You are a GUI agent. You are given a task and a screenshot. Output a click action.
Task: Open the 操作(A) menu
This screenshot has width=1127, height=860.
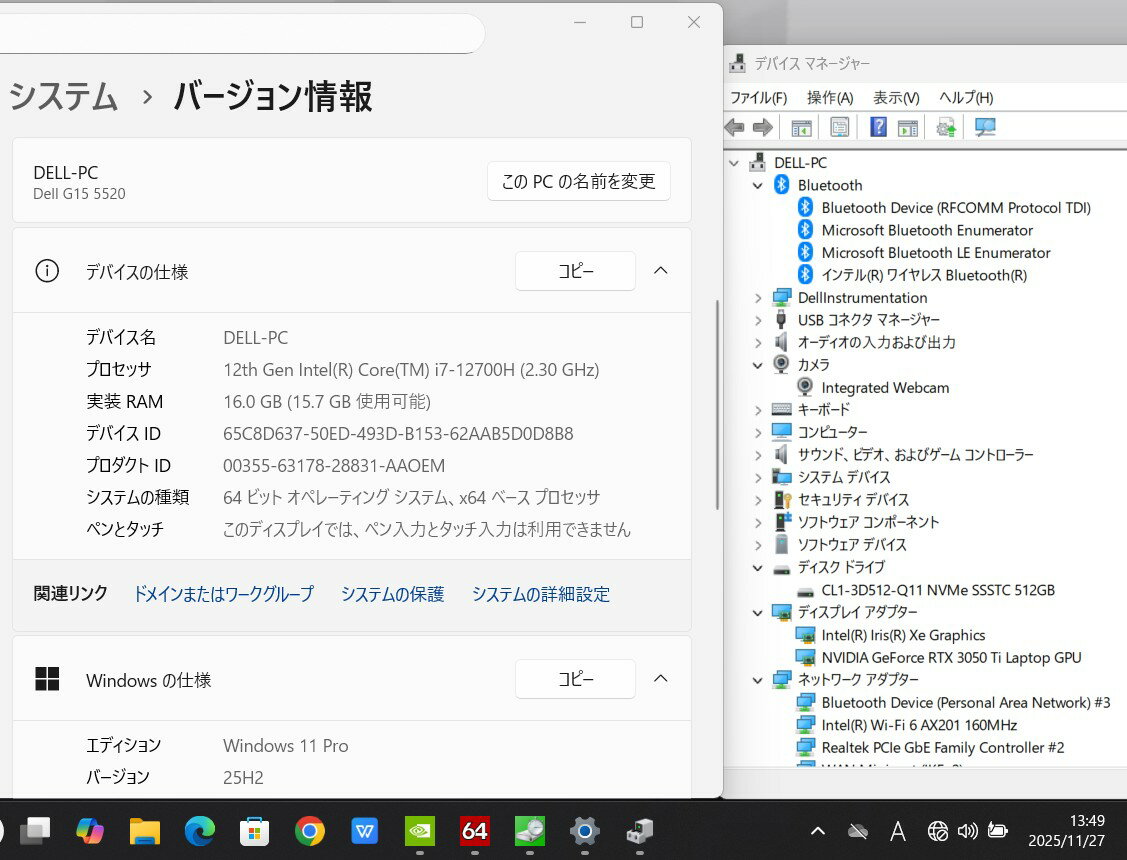point(829,97)
